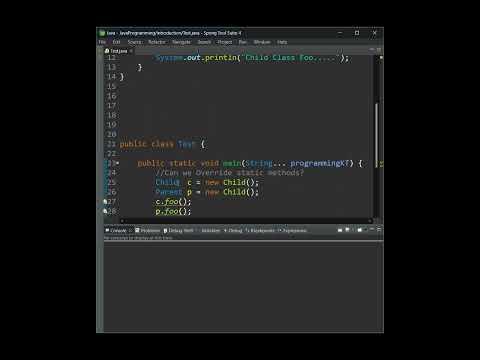Maximize the editor area
Screen dimensions: 480x360
pos(379,50)
